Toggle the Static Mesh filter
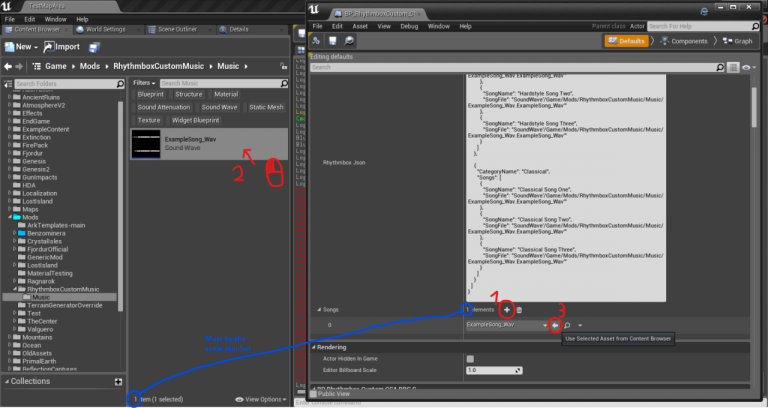768x408 pixels. (x=266, y=107)
